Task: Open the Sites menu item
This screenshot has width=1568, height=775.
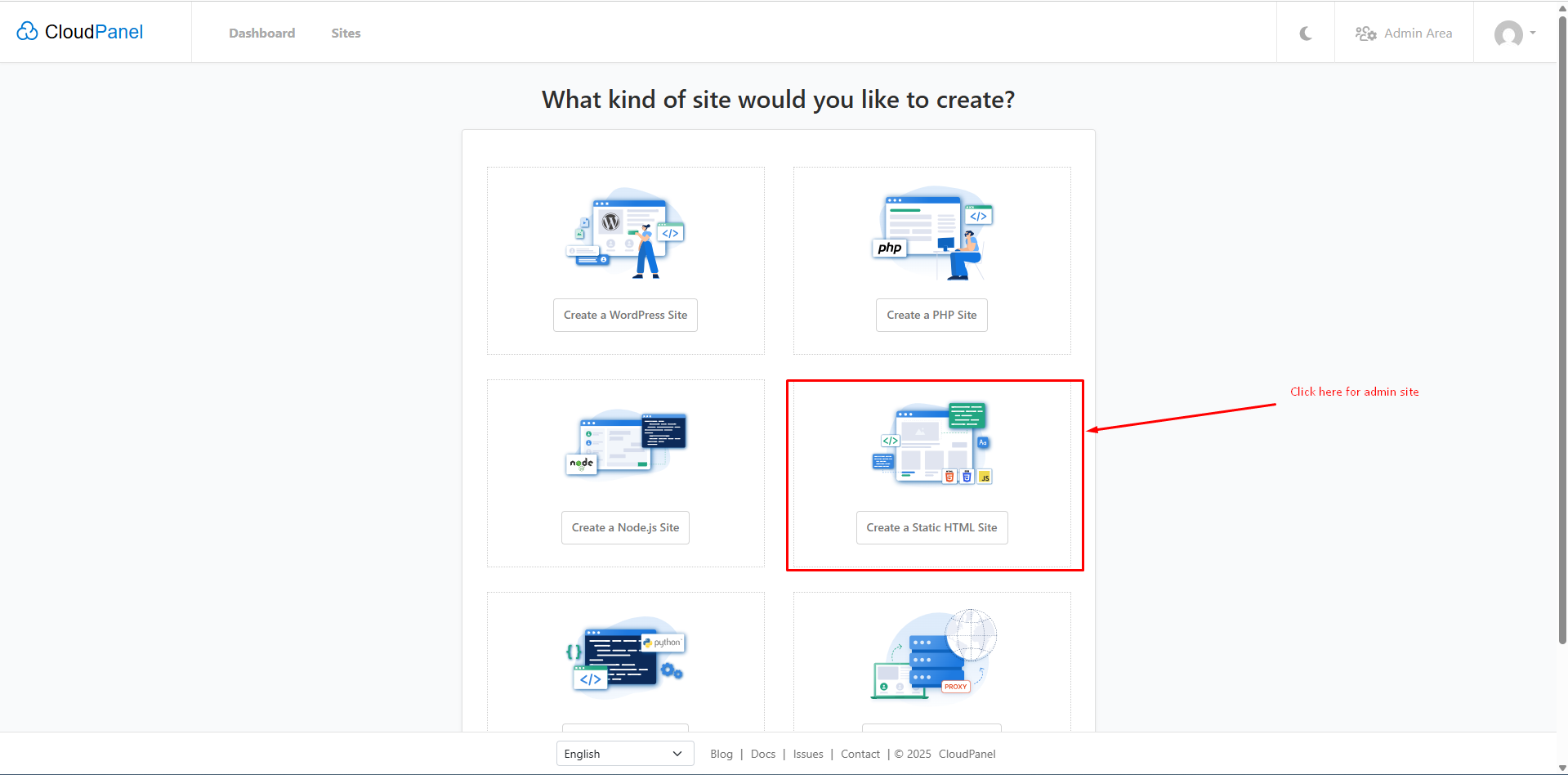Action: 346,34
